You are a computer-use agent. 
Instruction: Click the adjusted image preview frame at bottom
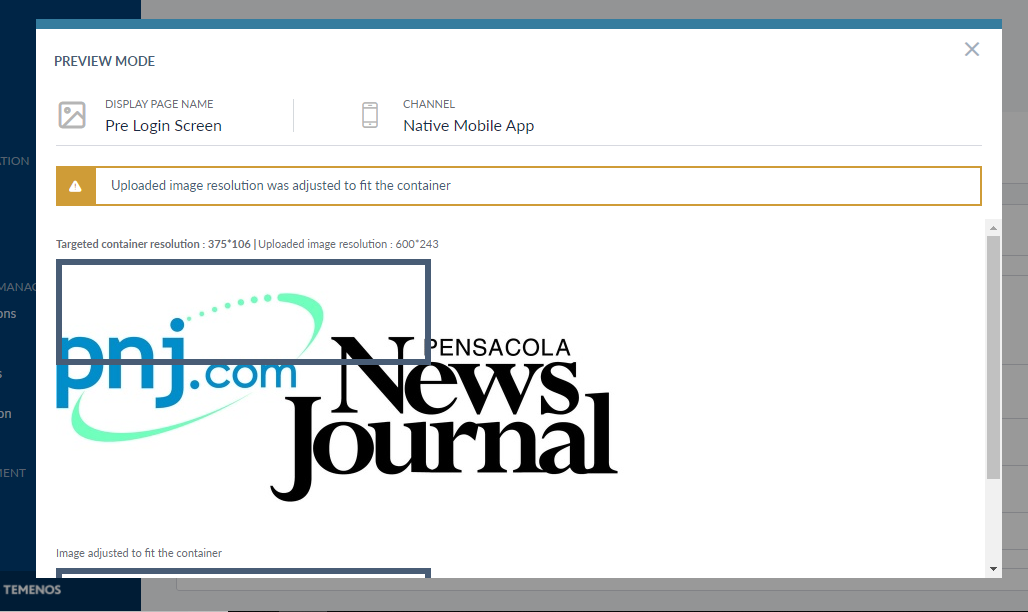click(x=243, y=573)
